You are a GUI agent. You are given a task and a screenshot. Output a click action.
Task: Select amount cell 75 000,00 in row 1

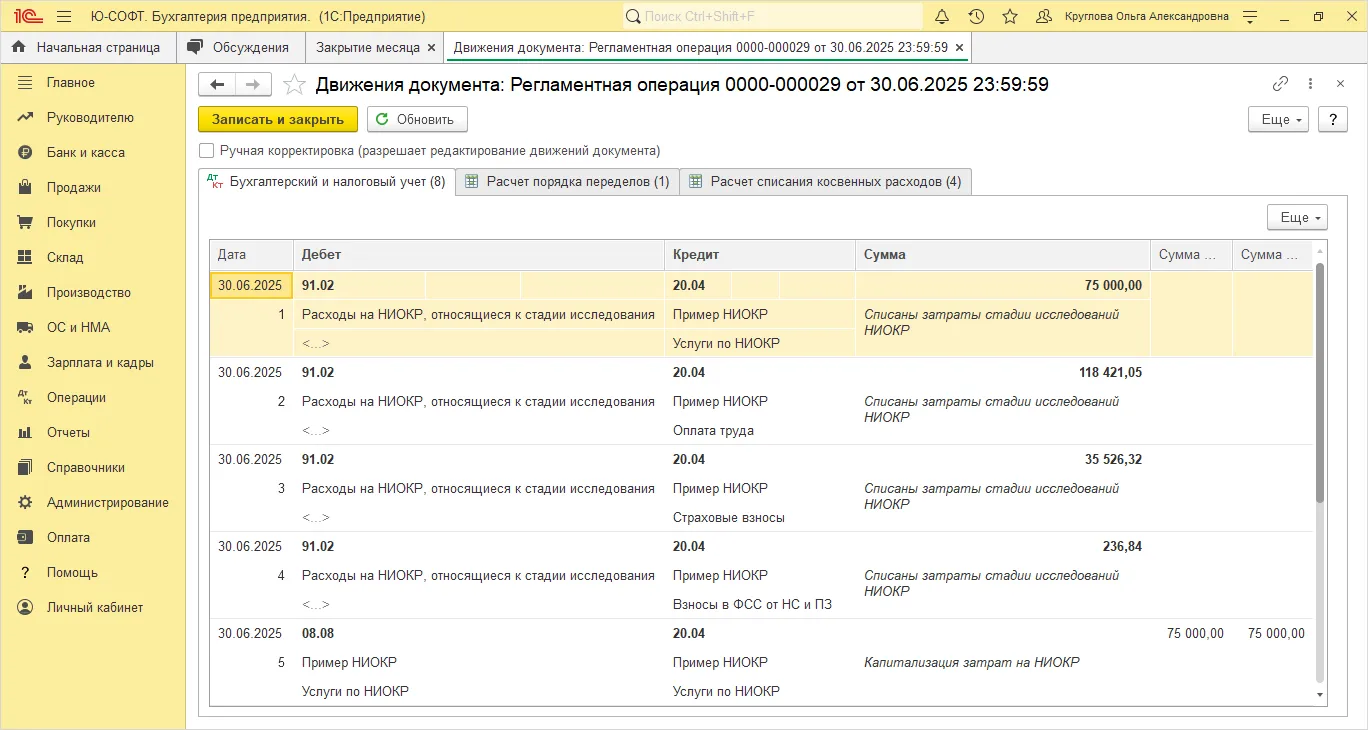click(x=1003, y=286)
